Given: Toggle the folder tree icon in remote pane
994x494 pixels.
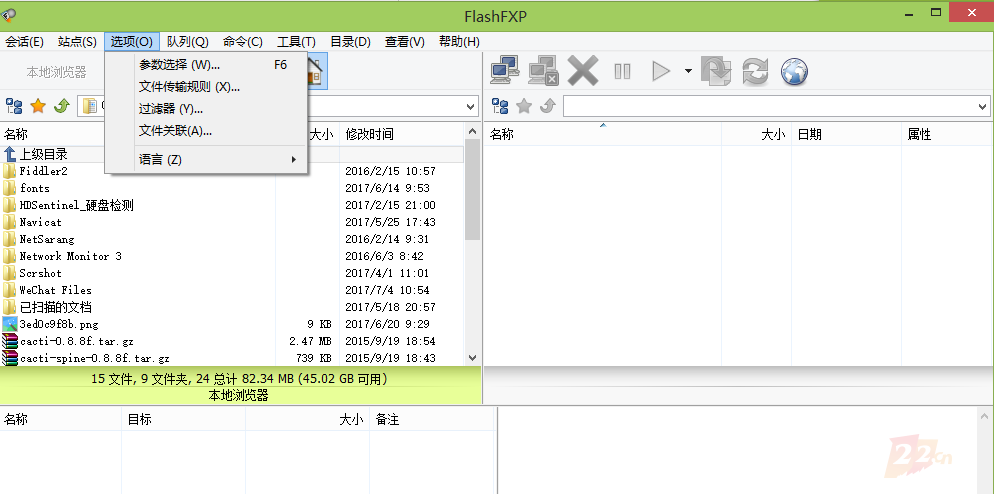Looking at the screenshot, I should pyautogui.click(x=500, y=106).
